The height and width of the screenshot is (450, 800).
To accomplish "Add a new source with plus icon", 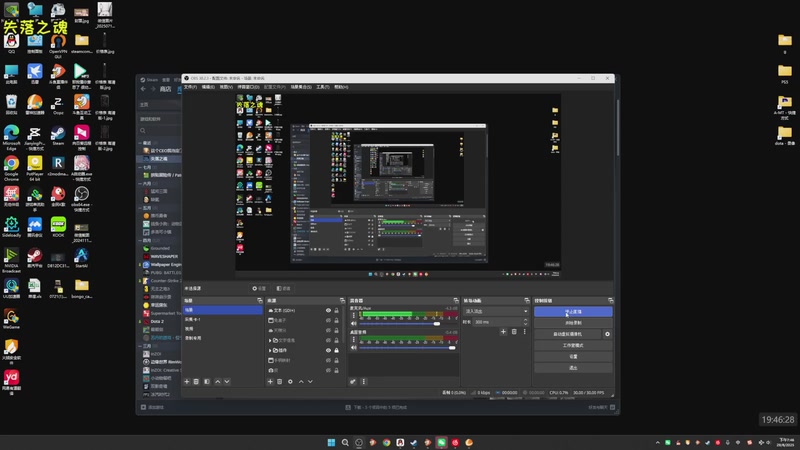I will point(270,382).
